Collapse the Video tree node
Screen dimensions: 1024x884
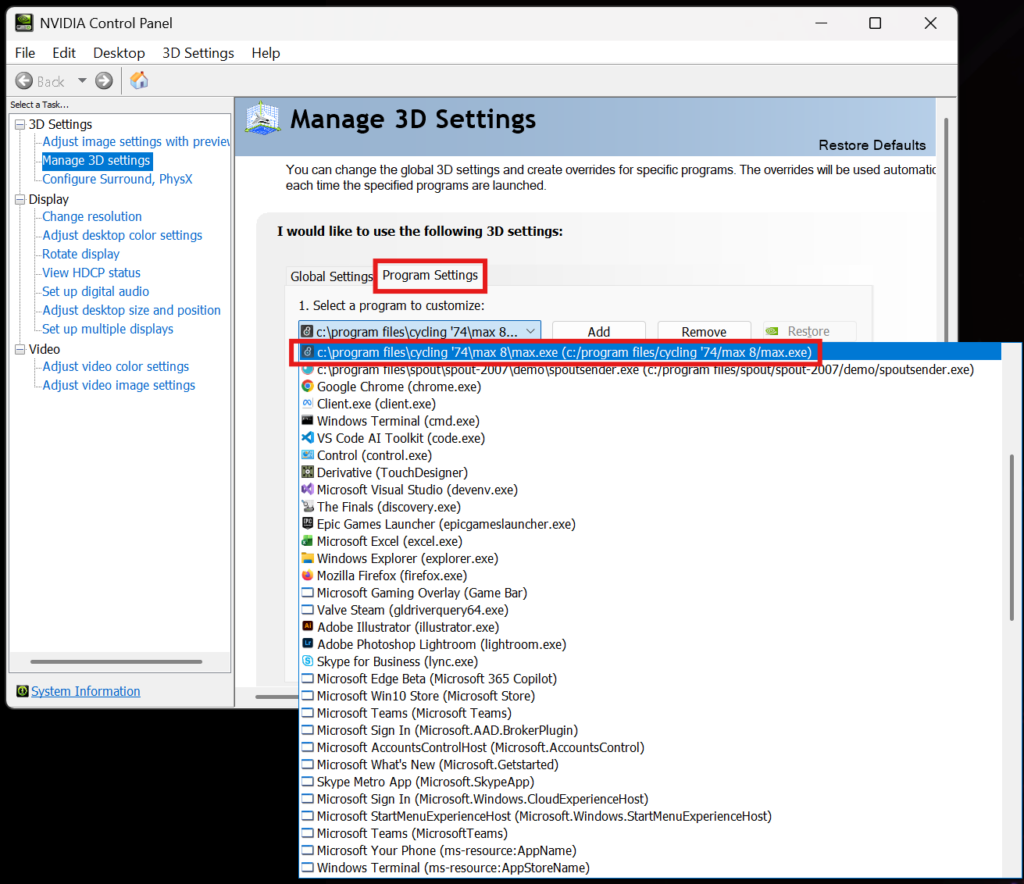pyautogui.click(x=20, y=349)
